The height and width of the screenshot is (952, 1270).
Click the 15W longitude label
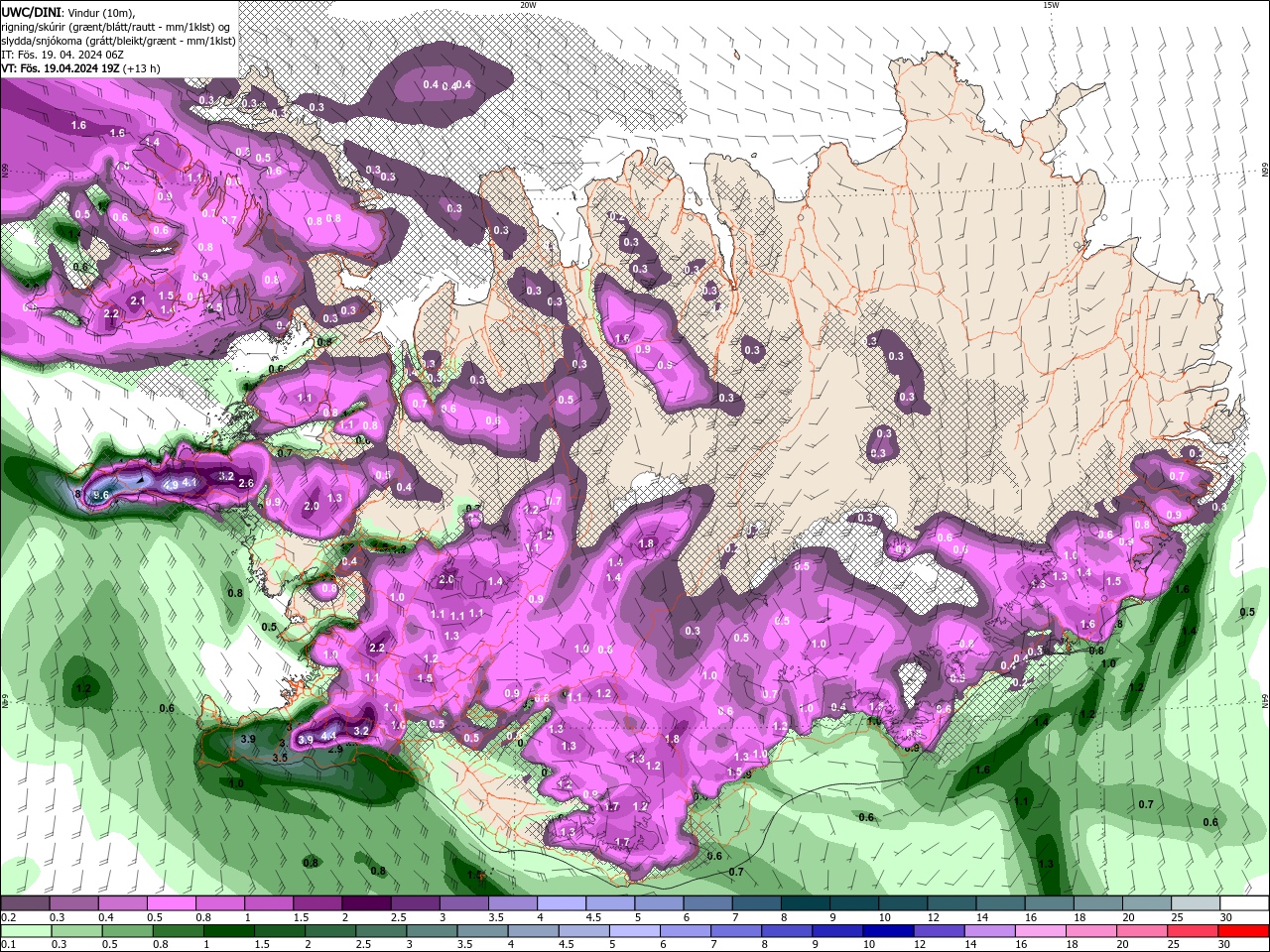click(x=1051, y=5)
